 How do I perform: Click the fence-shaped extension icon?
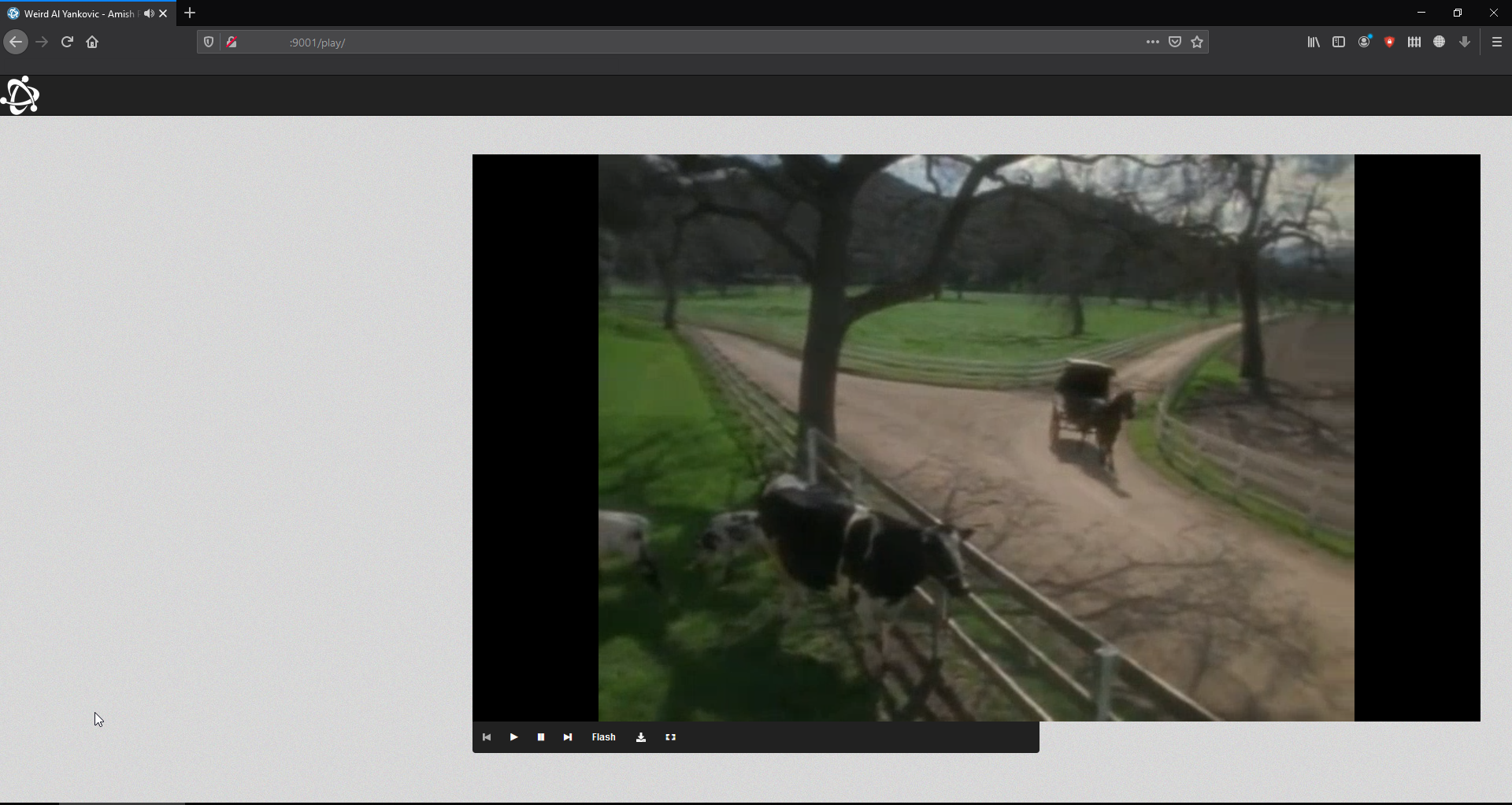[1414, 42]
